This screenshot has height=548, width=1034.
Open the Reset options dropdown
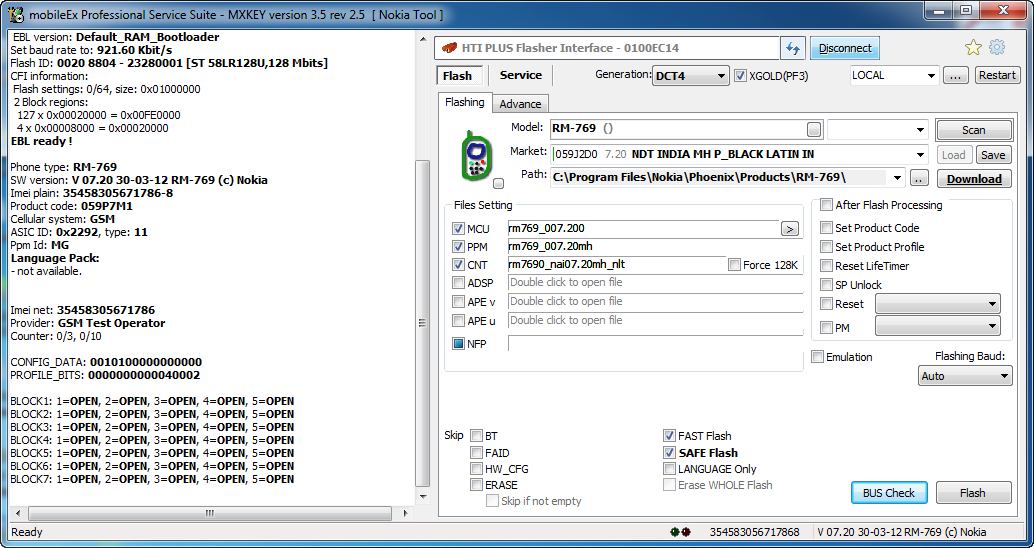(937, 304)
